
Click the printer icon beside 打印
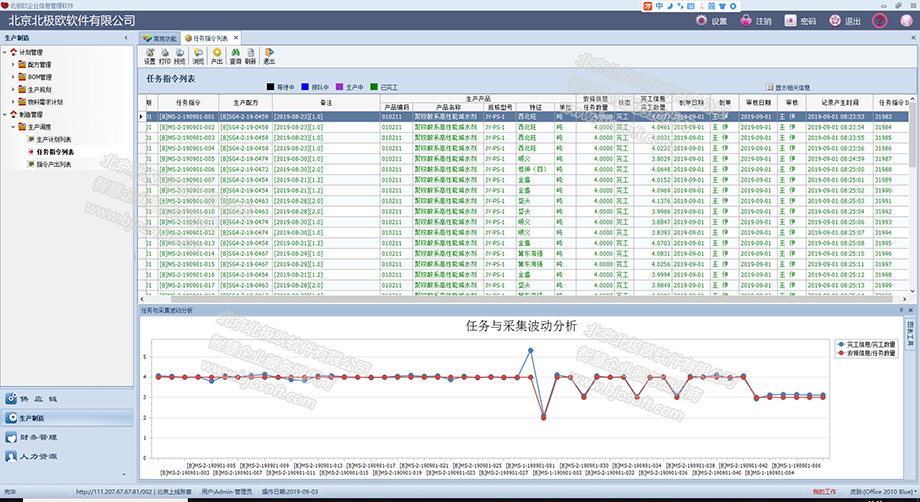(180, 56)
